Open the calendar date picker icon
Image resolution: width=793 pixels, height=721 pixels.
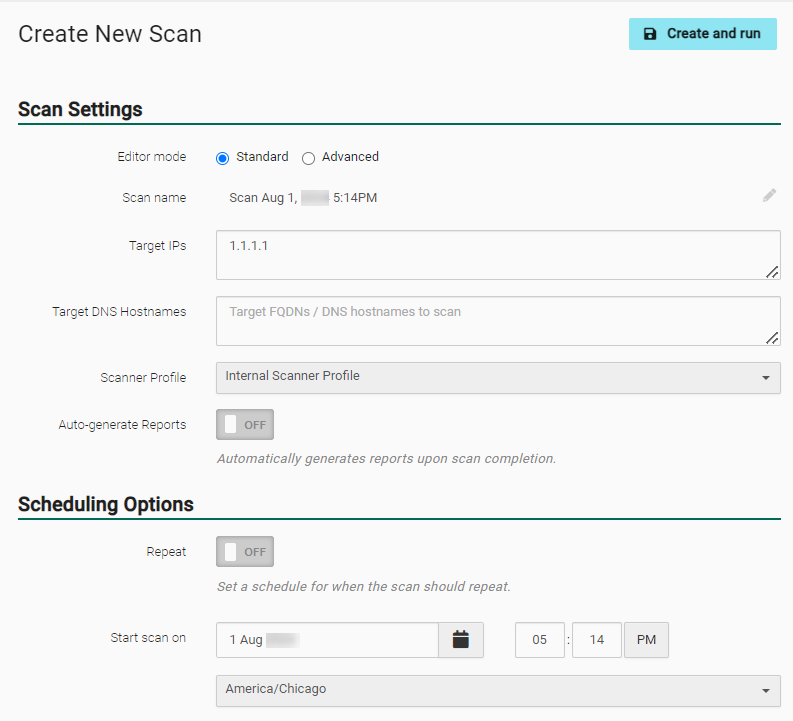pos(461,640)
